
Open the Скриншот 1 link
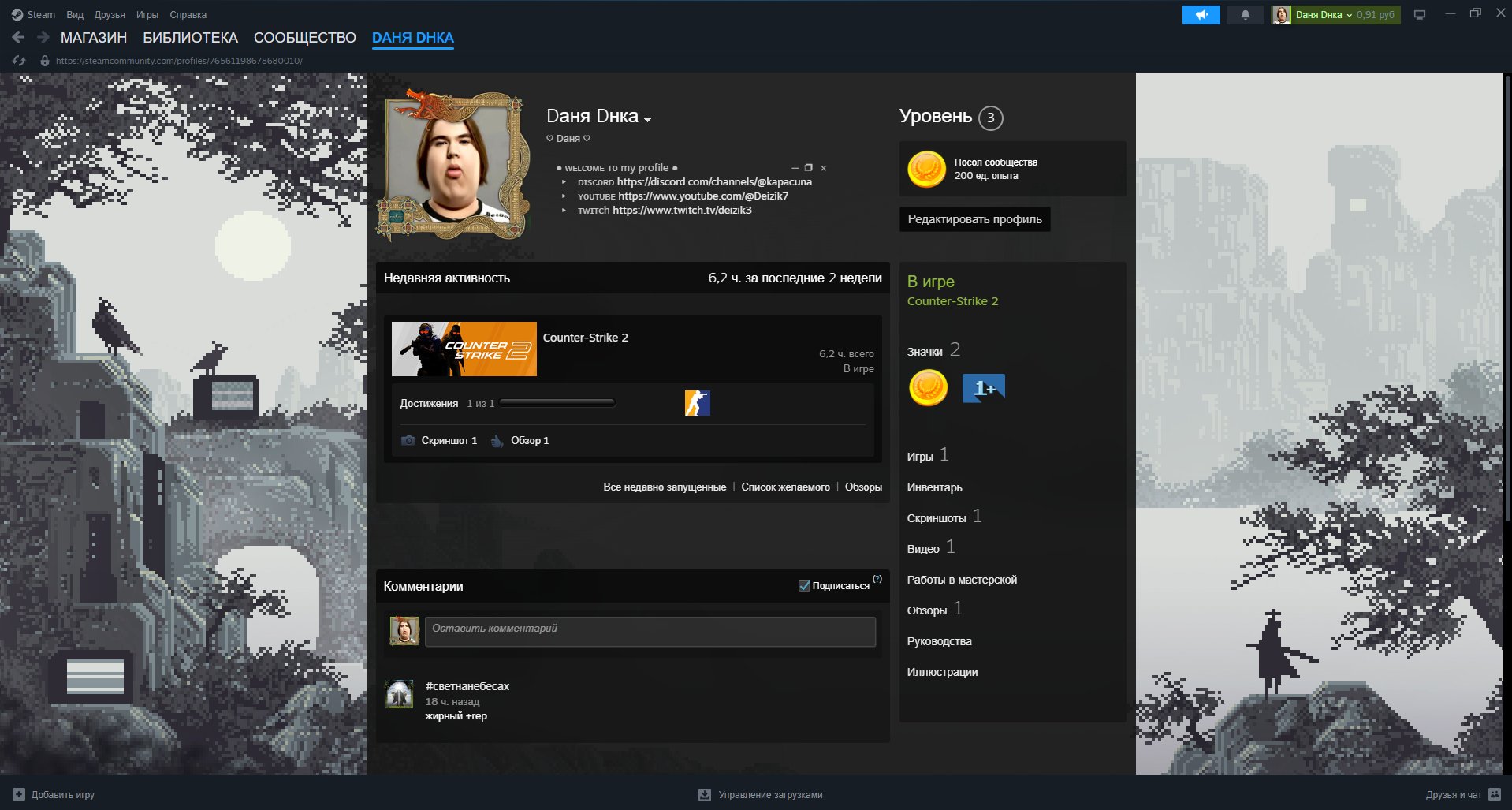pos(449,440)
